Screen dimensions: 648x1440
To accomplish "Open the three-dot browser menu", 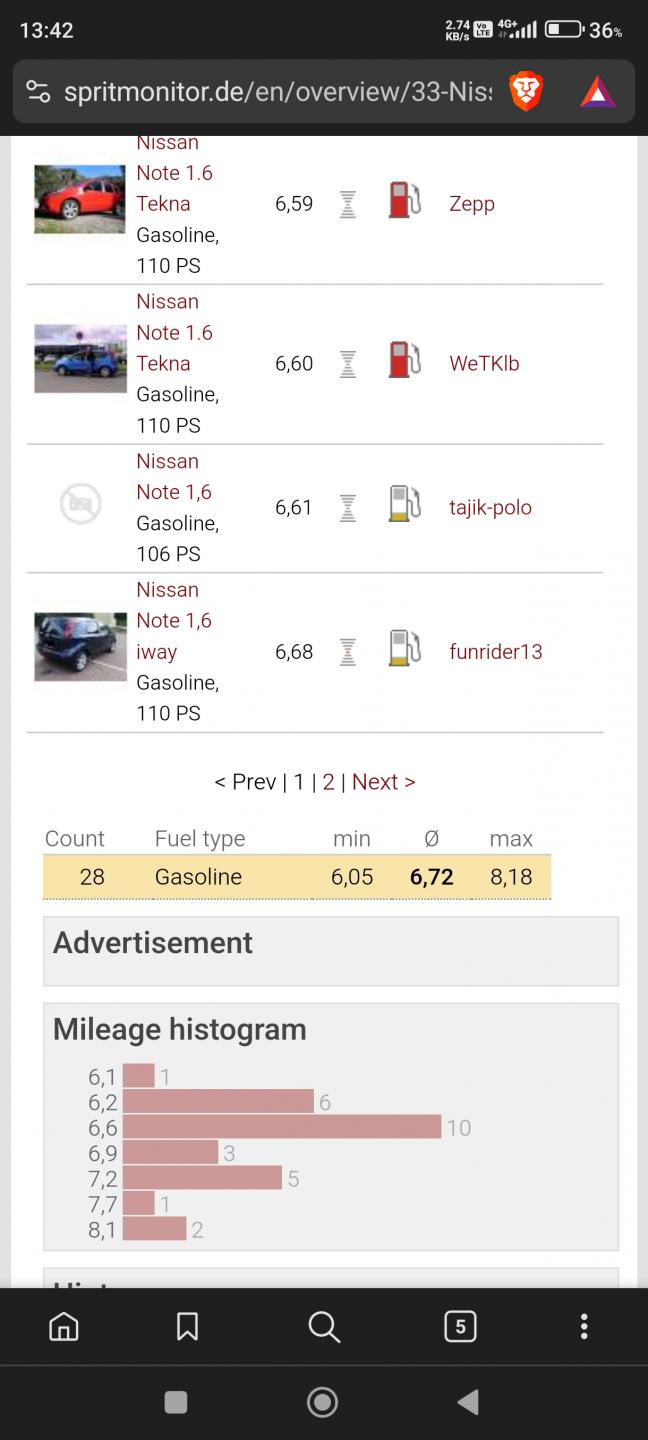I will pyautogui.click(x=584, y=1326).
